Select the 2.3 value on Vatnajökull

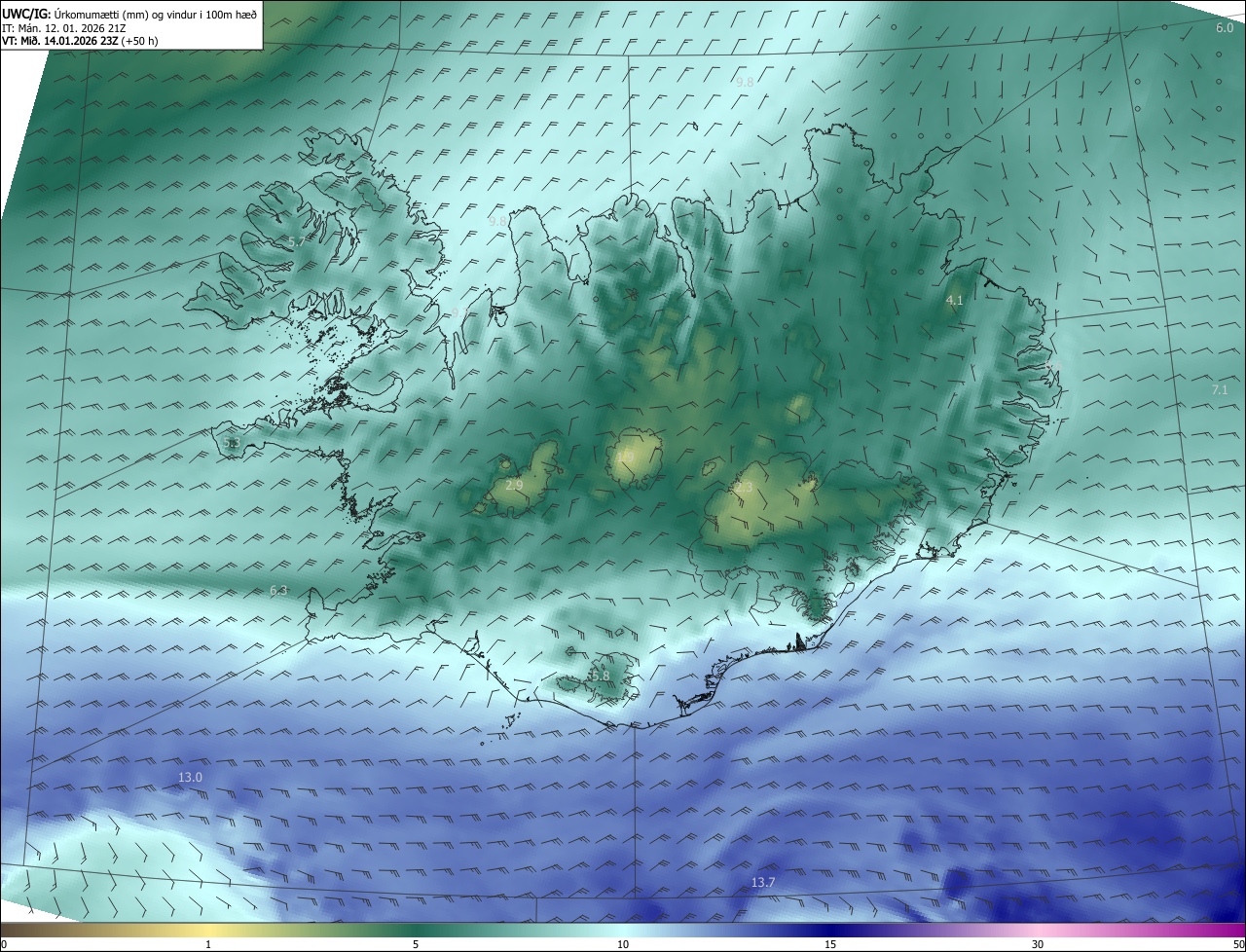coord(744,487)
